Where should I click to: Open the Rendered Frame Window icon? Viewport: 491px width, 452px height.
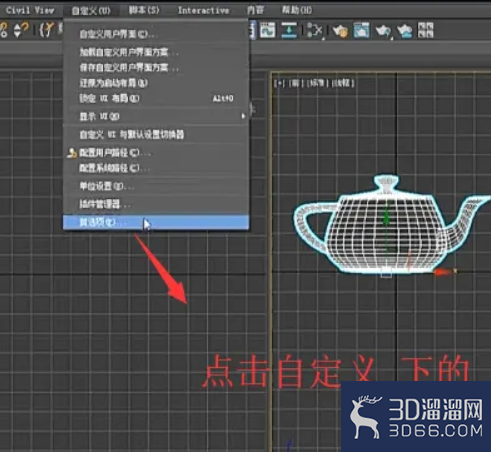click(361, 30)
